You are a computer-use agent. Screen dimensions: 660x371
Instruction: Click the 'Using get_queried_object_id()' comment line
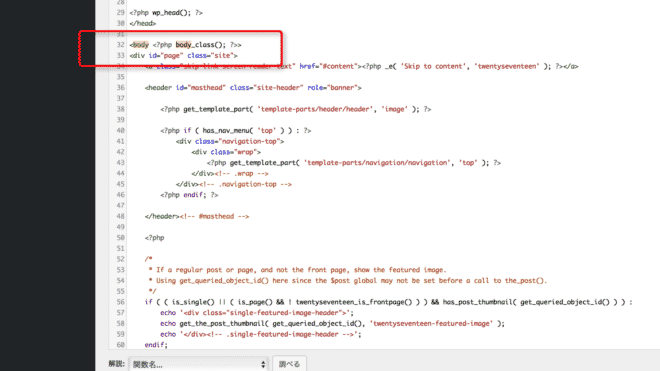pyautogui.click(x=348, y=280)
